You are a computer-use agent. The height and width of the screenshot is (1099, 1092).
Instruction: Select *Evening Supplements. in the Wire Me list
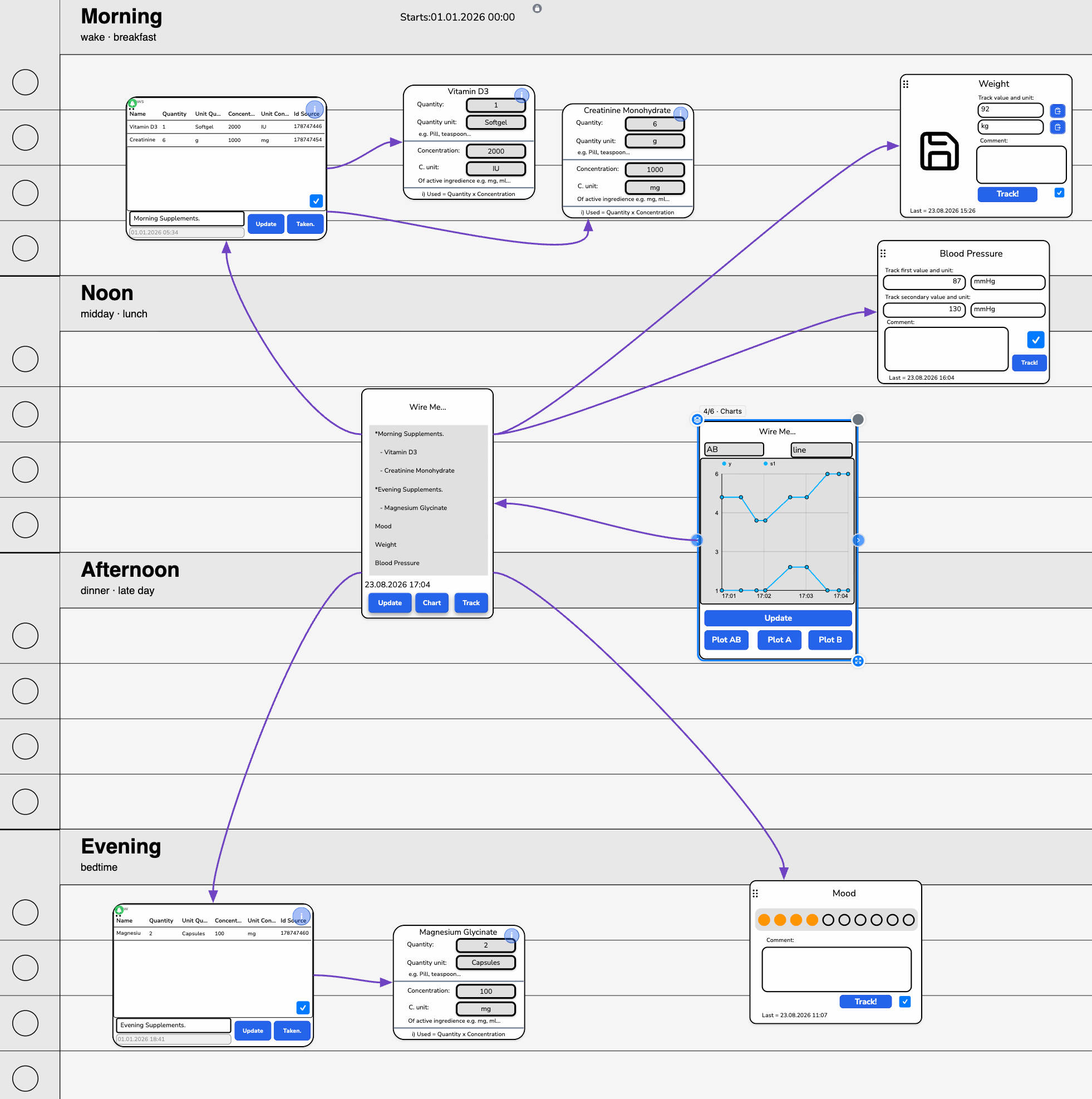pyautogui.click(x=409, y=489)
